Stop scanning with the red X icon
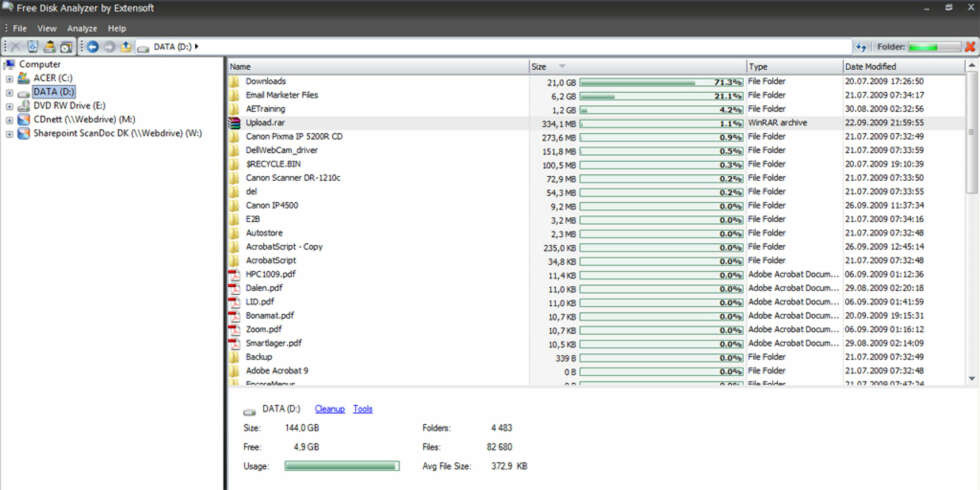Screen dimensions: 980x490 click(970, 46)
